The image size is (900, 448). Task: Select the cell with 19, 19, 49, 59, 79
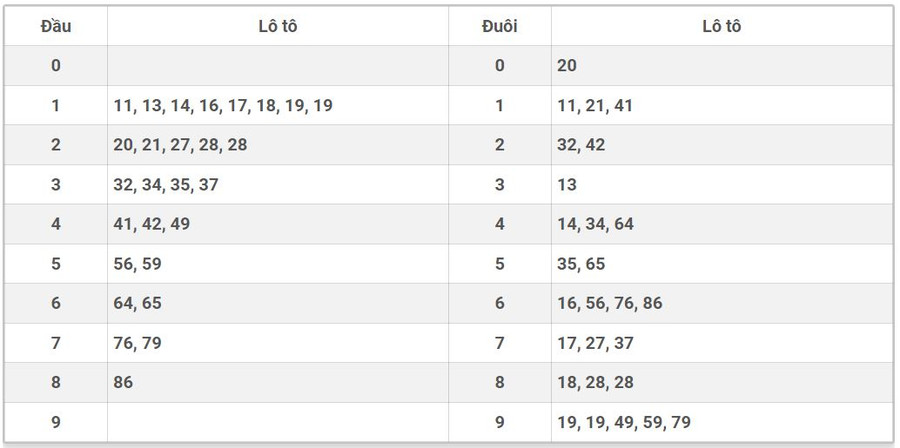pyautogui.click(x=624, y=422)
